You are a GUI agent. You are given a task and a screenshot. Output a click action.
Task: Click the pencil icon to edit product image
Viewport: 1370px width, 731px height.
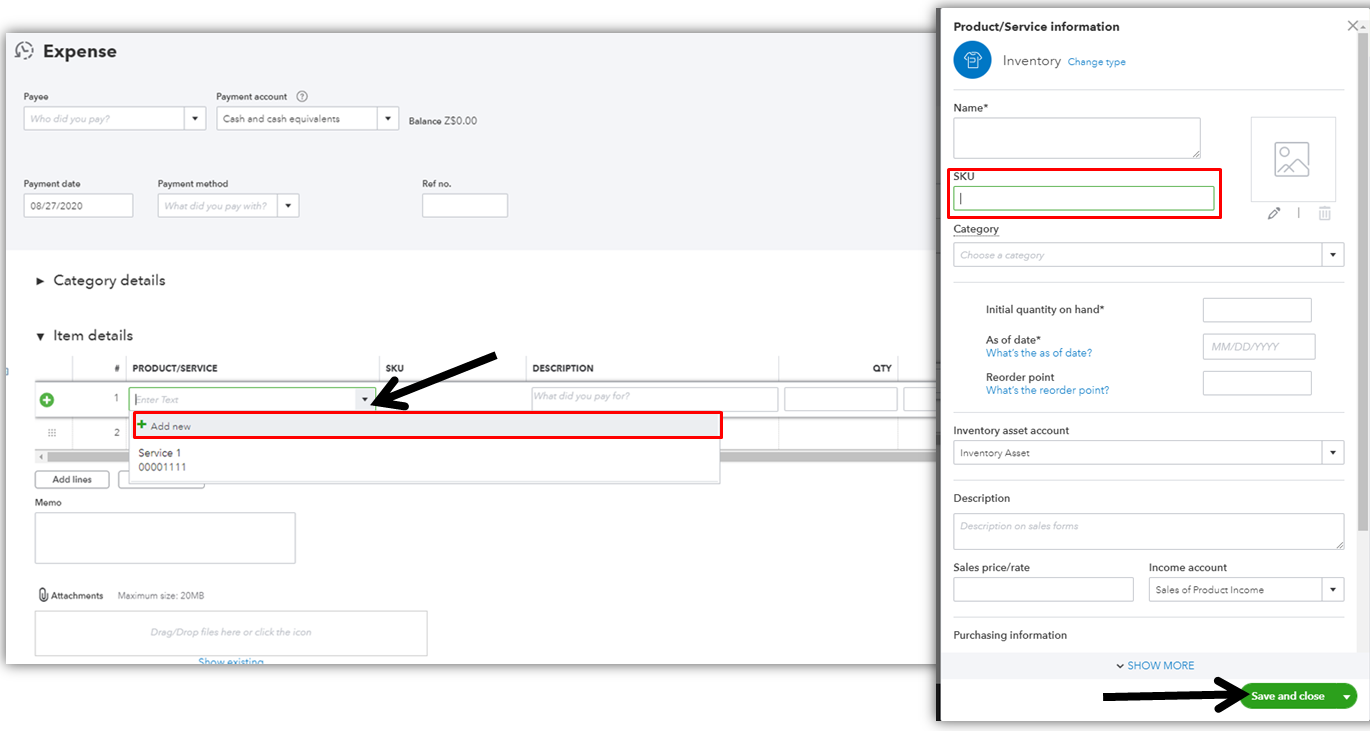pos(1274,213)
